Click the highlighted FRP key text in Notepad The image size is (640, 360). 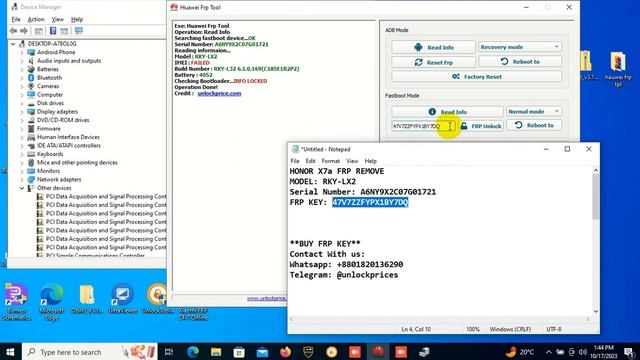(370, 202)
